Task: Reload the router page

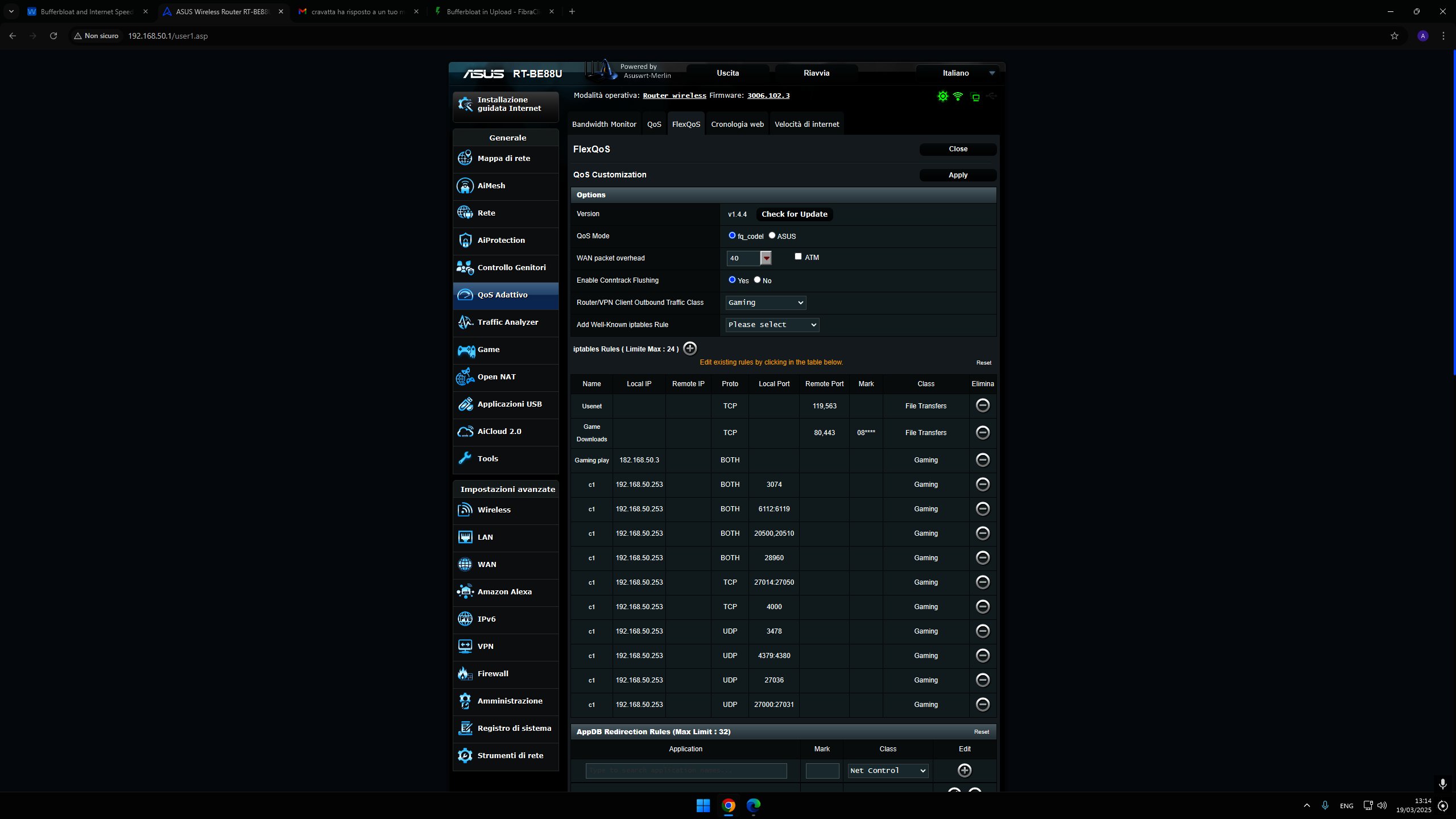Action: click(53, 36)
